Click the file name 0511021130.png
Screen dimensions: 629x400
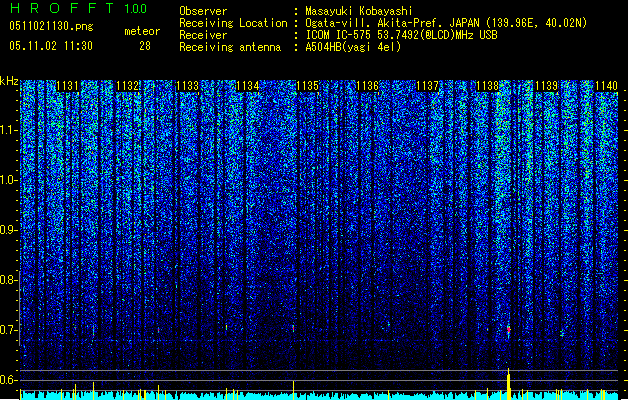(51, 26)
